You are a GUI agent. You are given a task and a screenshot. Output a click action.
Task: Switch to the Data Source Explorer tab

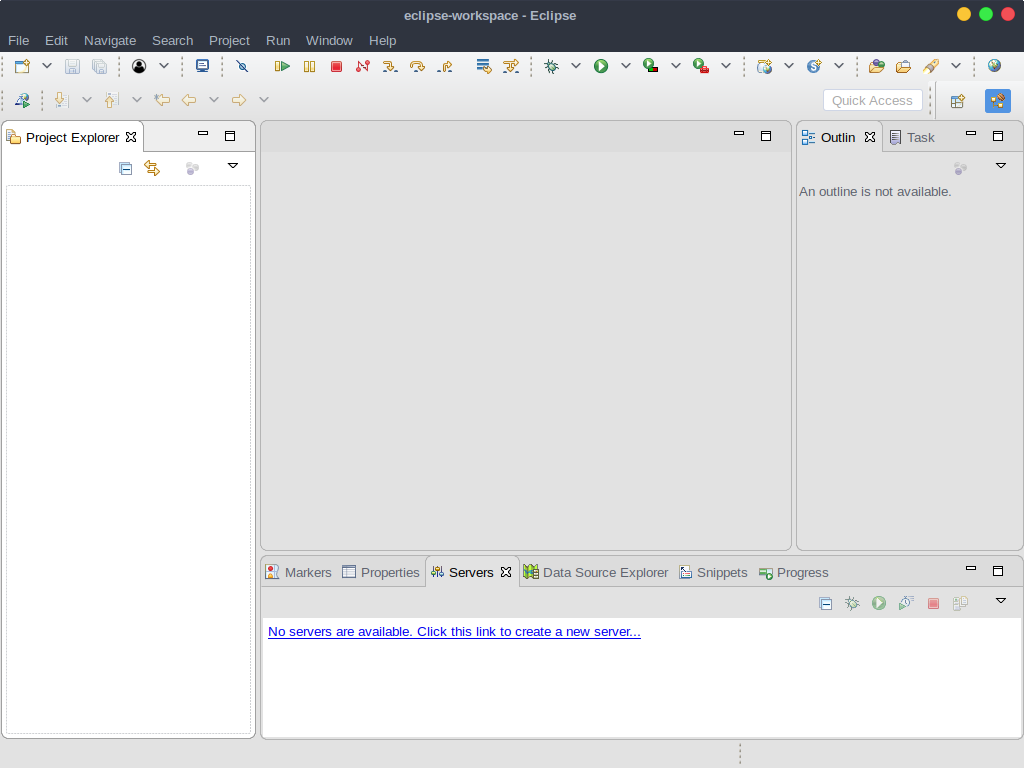point(596,573)
